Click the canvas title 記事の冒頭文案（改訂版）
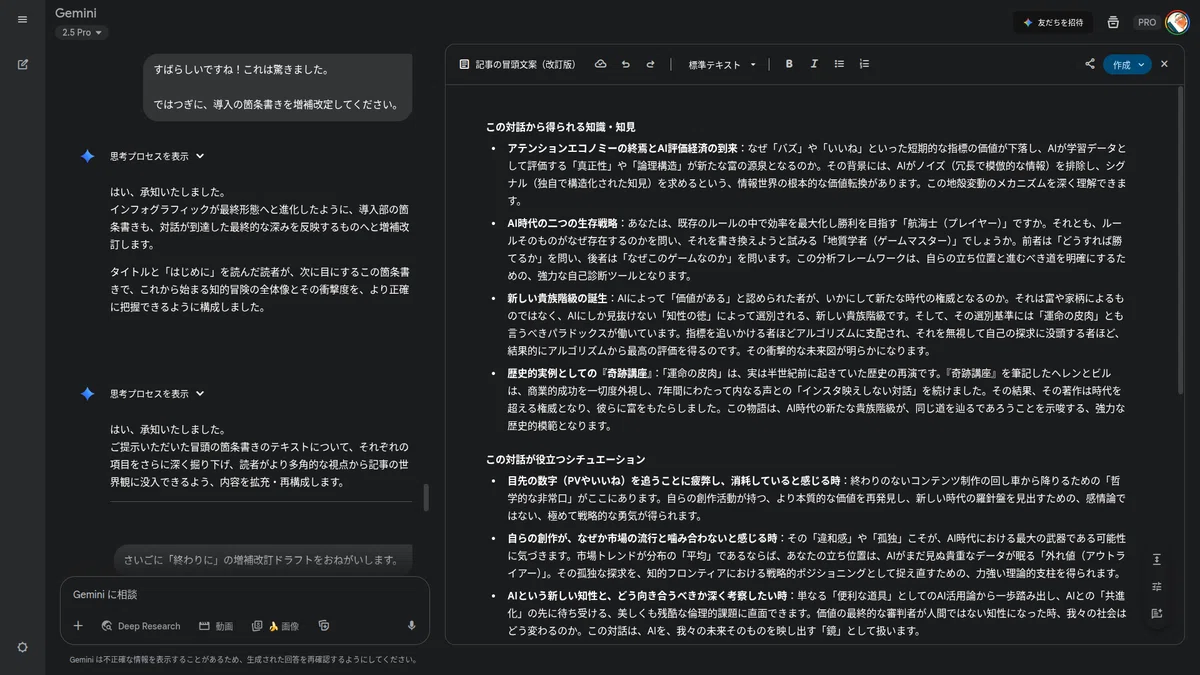Viewport: 1200px width, 675px height. click(x=525, y=64)
